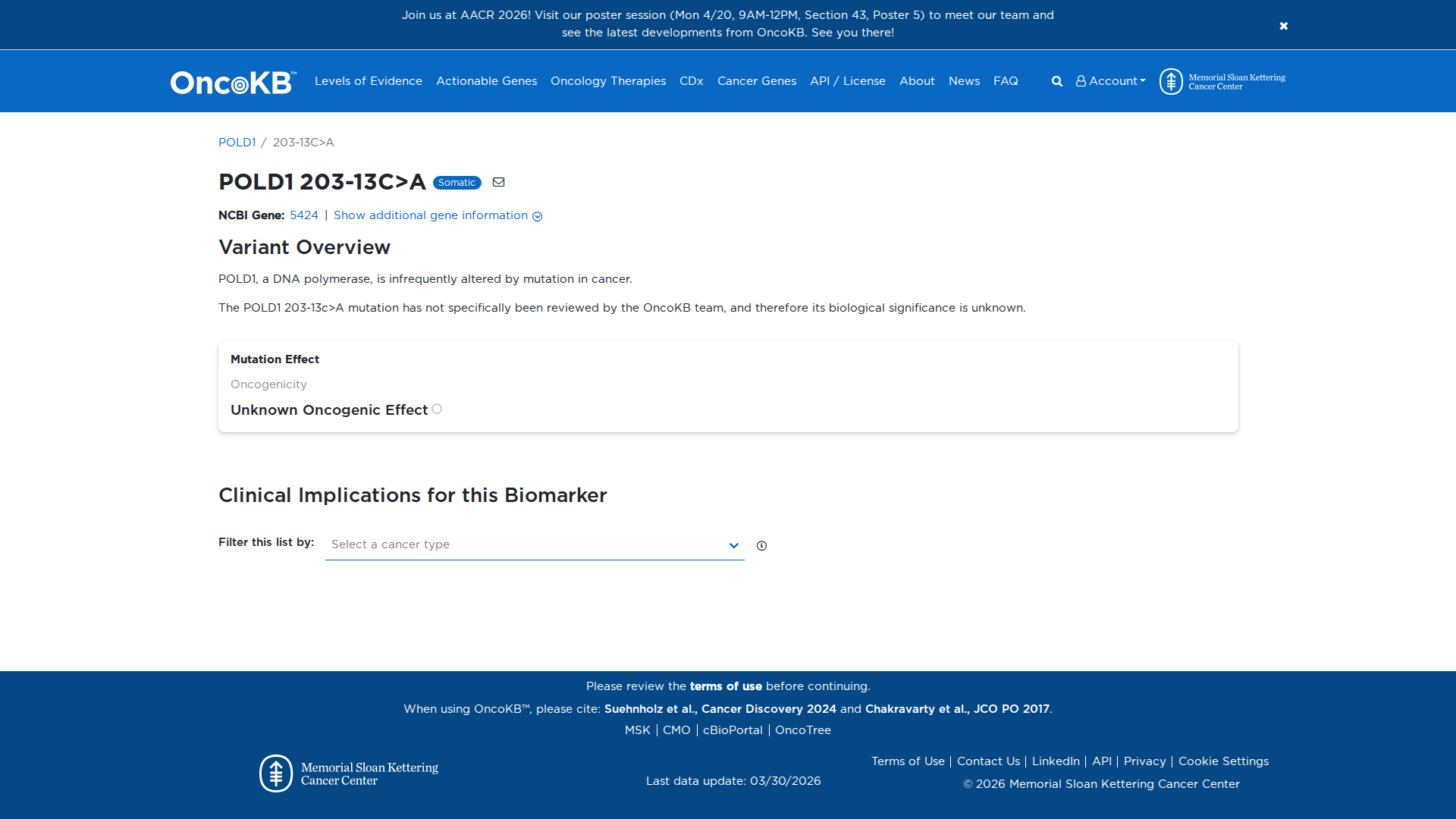
Task: Click the email envelope icon beside Somatic
Action: pos(498,182)
